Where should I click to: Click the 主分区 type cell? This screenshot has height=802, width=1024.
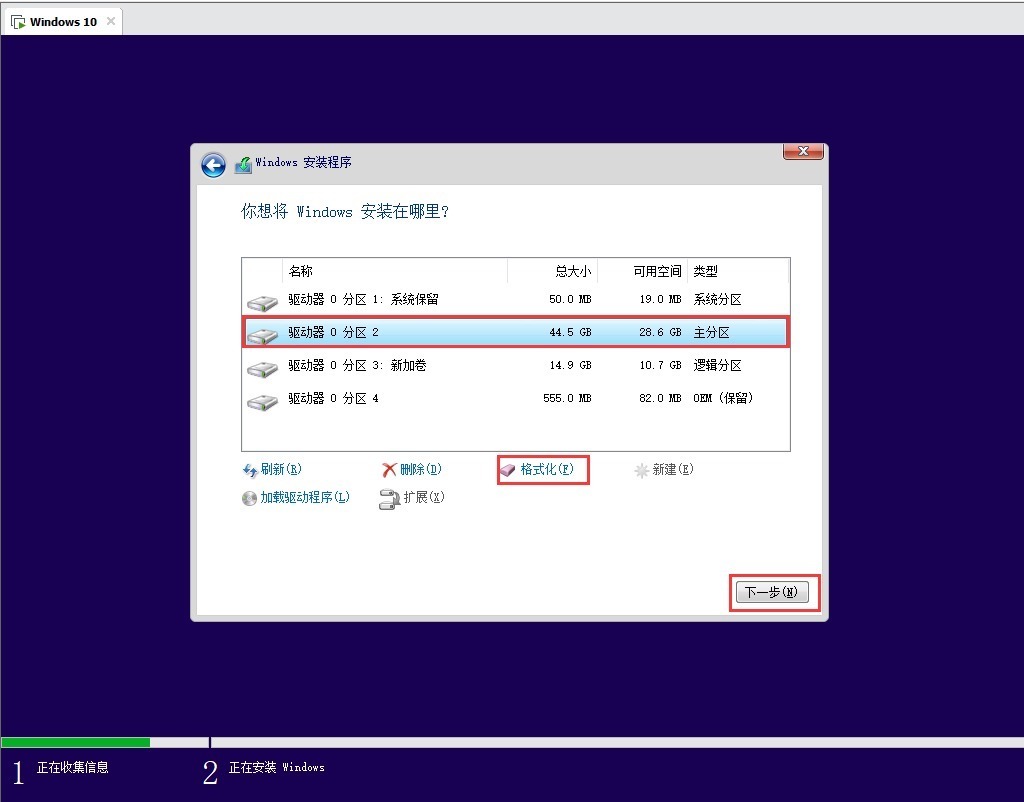[711, 332]
